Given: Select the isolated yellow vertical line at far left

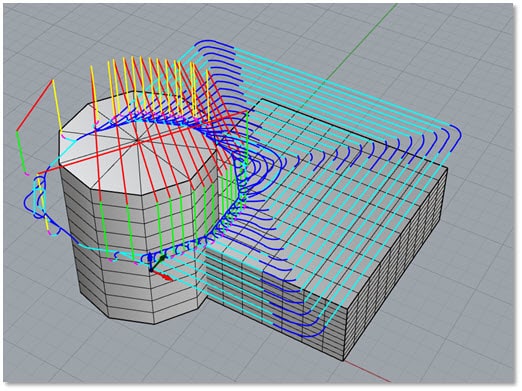Looking at the screenshot, I should pos(57,105).
